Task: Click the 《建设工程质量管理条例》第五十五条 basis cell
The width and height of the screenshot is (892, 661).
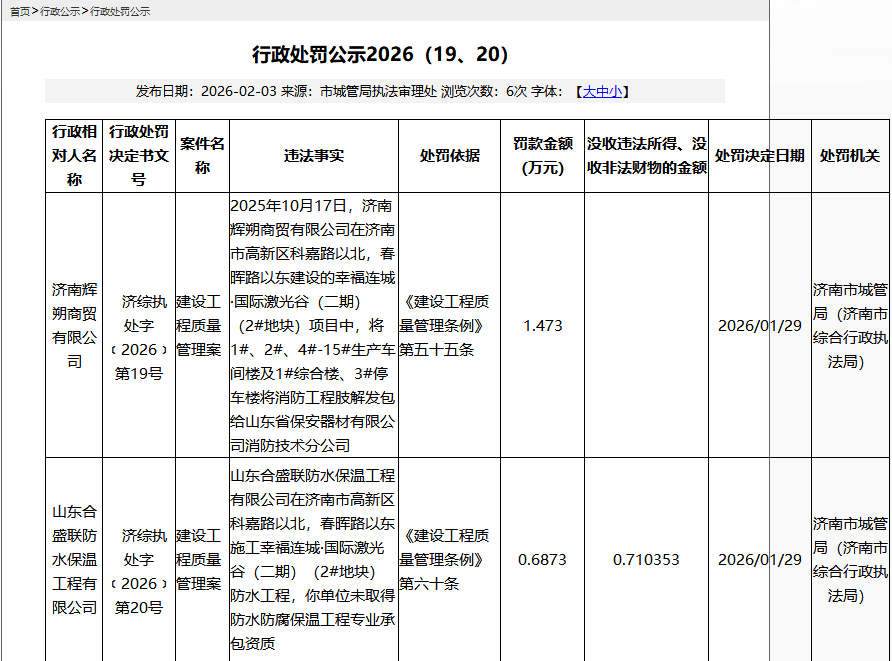Action: pyautogui.click(x=448, y=325)
